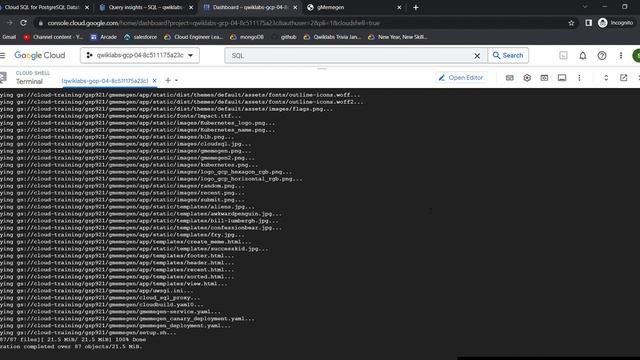Click terminal line containing cloudbuild.yaml
Screen dimensions: 640x360
102,304
